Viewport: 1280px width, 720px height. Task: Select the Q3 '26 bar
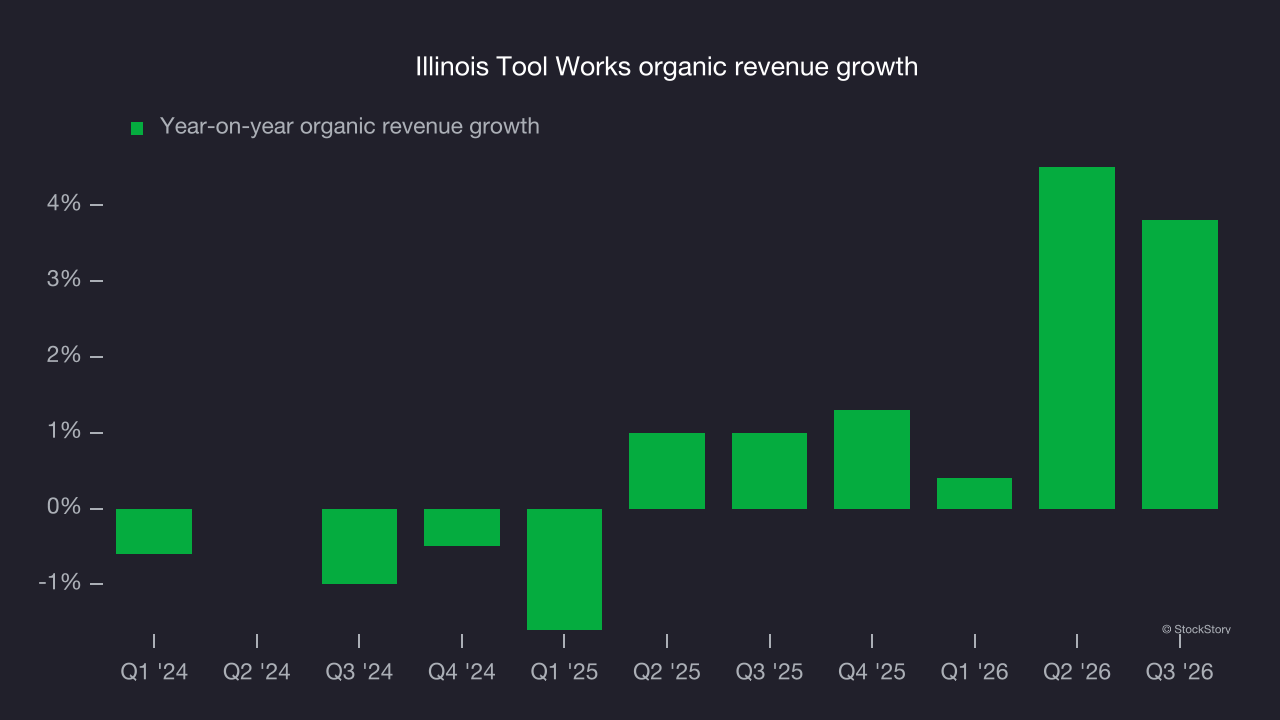coord(1180,365)
